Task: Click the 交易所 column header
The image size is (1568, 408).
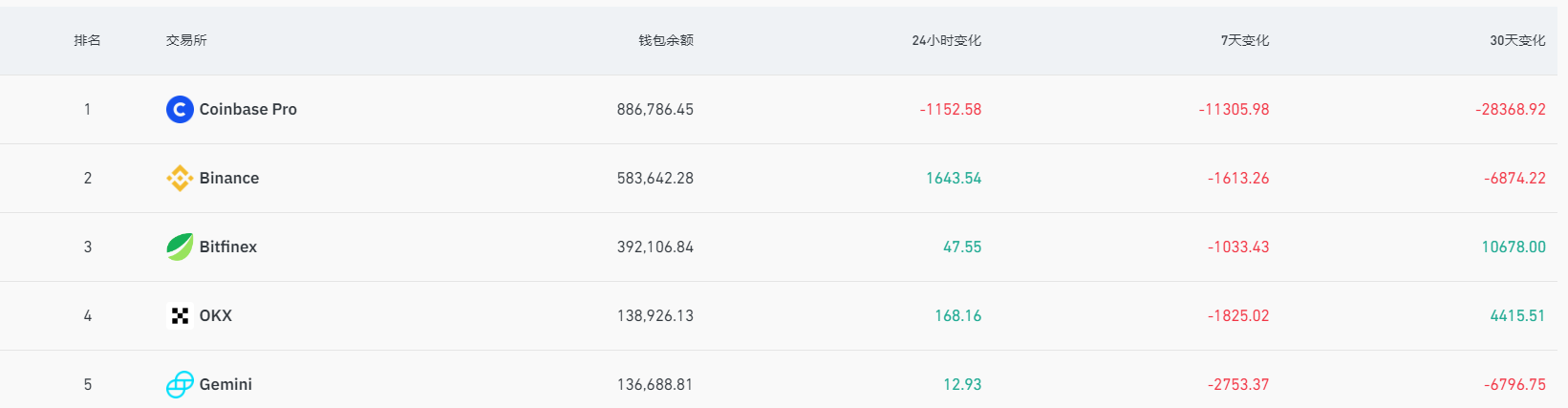Action: coord(186,41)
